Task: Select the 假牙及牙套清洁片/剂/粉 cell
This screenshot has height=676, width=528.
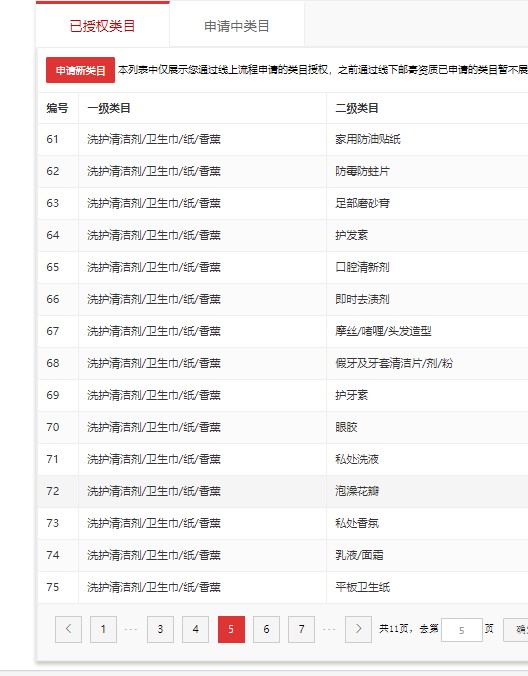Action: click(394, 363)
